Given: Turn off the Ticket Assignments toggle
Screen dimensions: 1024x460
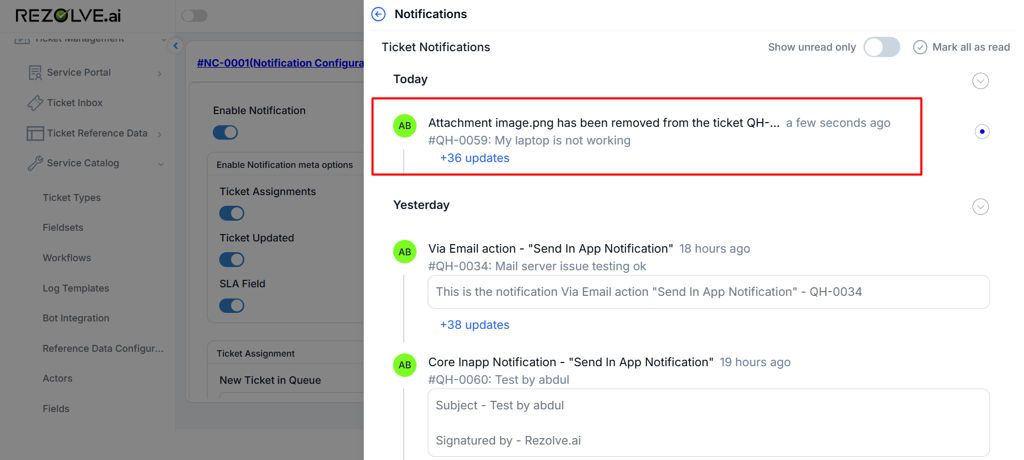Looking at the screenshot, I should [x=231, y=213].
